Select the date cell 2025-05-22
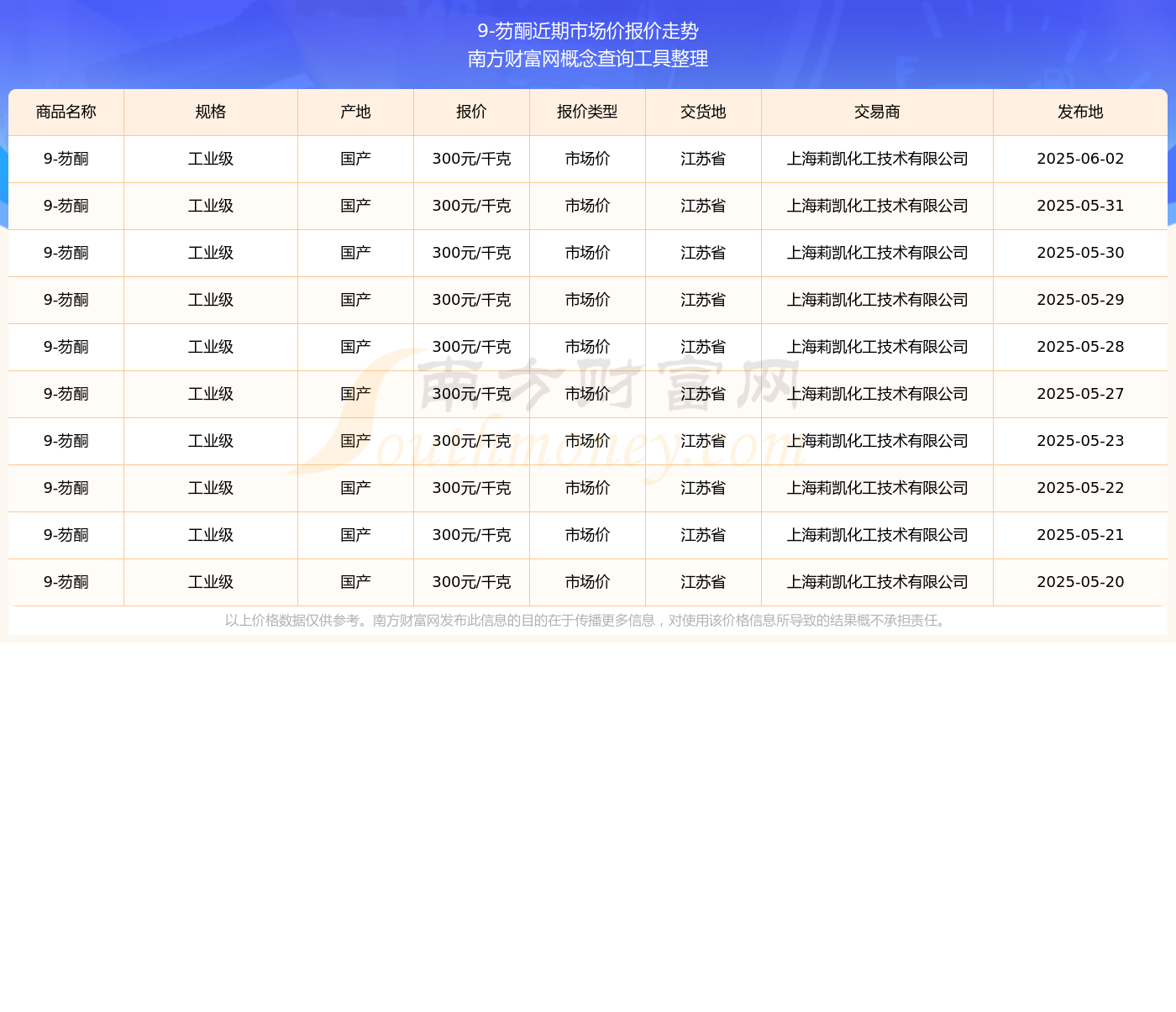Image resolution: width=1176 pixels, height=1012 pixels. [1080, 488]
